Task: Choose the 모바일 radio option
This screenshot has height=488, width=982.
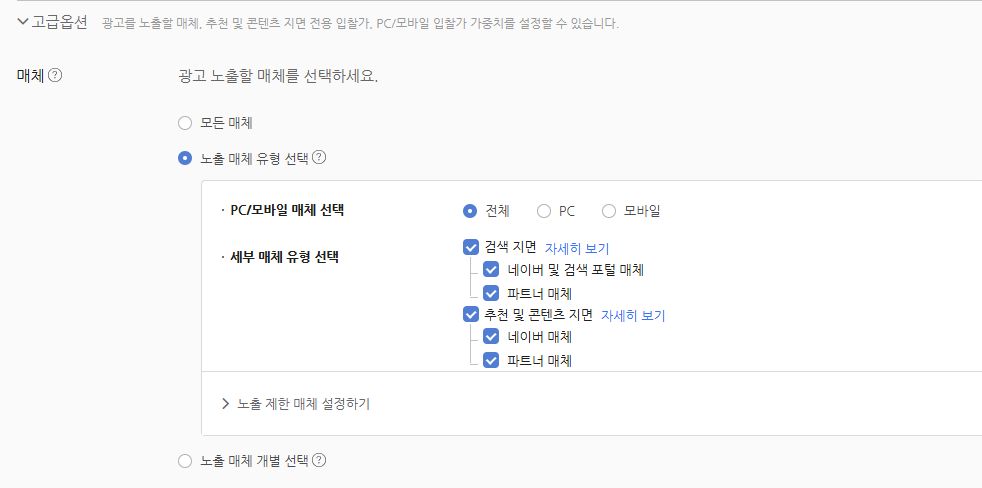Action: (x=609, y=211)
